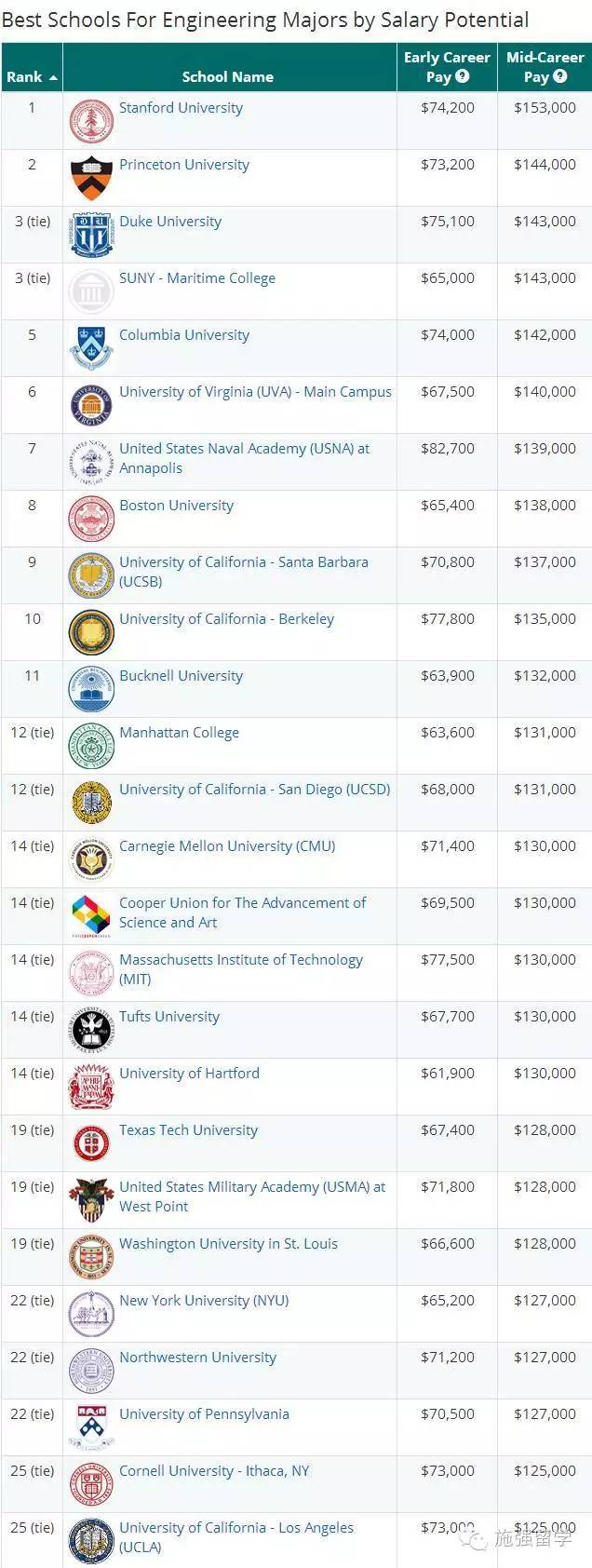Open Cornell University - Ithaca, NY link
This screenshot has height=1568, width=592.
point(214,1471)
